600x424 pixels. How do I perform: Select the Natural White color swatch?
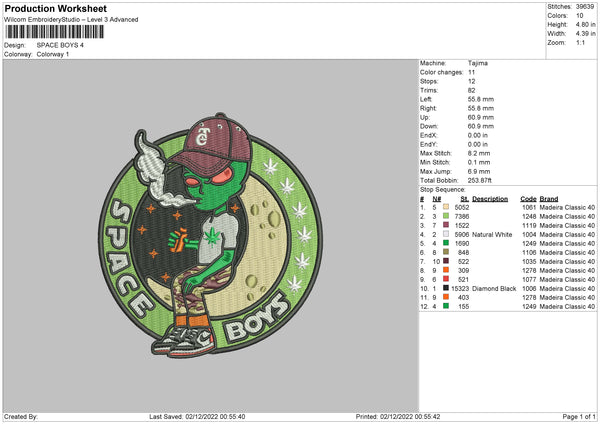point(446,234)
